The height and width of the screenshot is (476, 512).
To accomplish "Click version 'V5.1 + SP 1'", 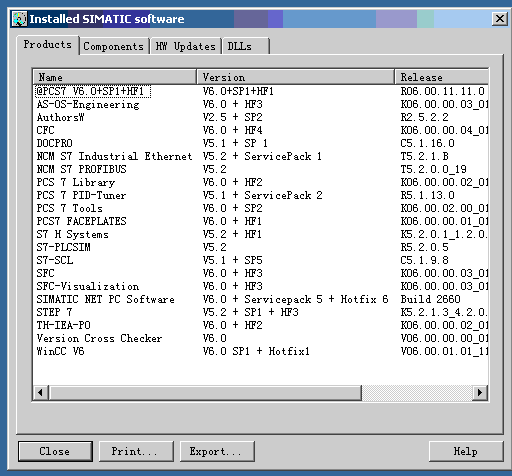I will [235, 143].
